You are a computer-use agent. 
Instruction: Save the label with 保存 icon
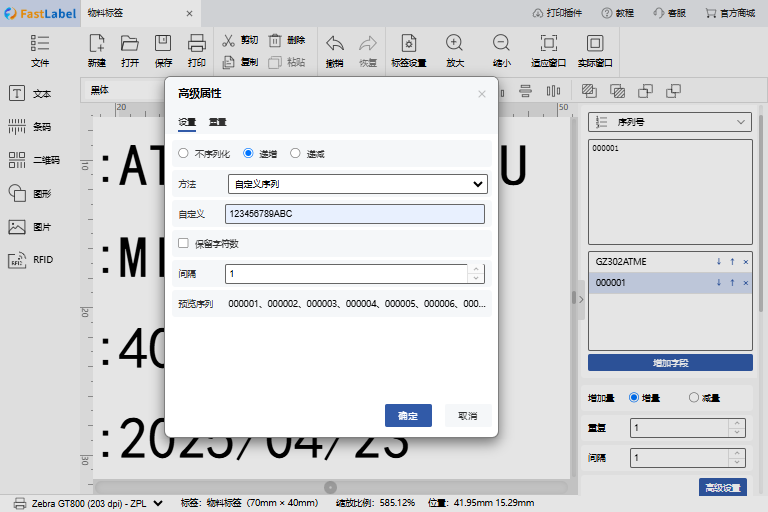pos(163,43)
